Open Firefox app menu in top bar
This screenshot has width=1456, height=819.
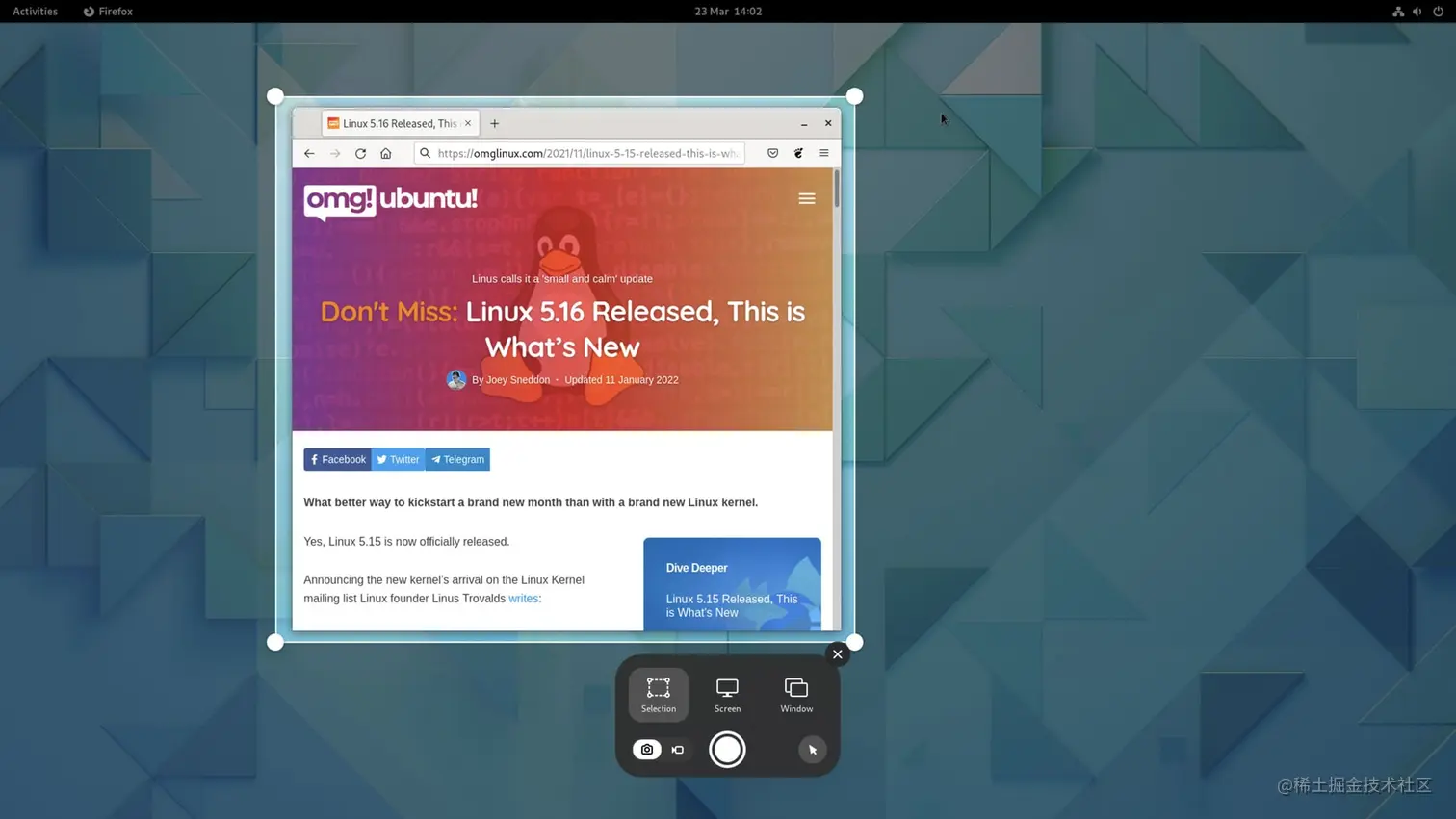click(x=108, y=12)
